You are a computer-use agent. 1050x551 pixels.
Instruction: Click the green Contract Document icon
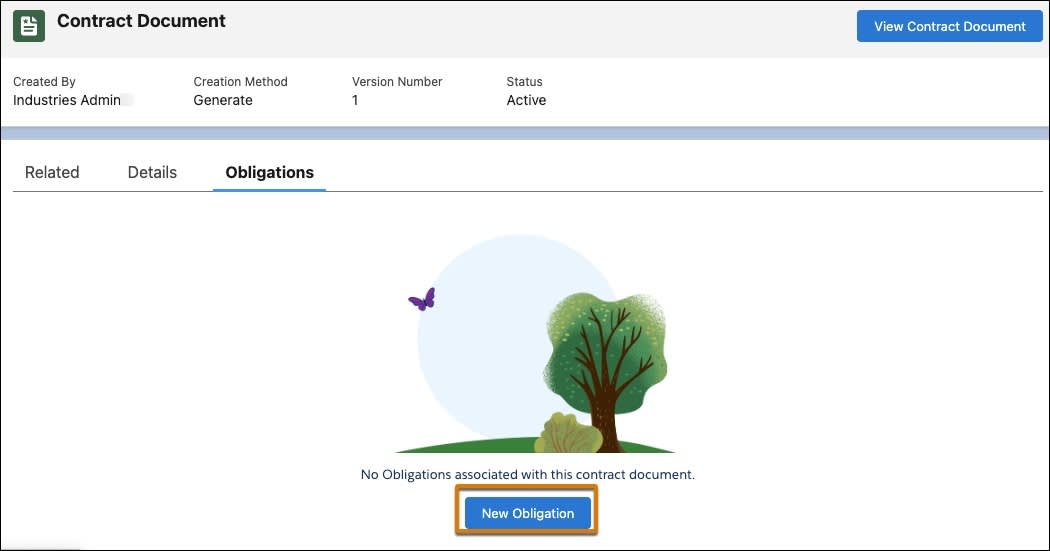29,26
